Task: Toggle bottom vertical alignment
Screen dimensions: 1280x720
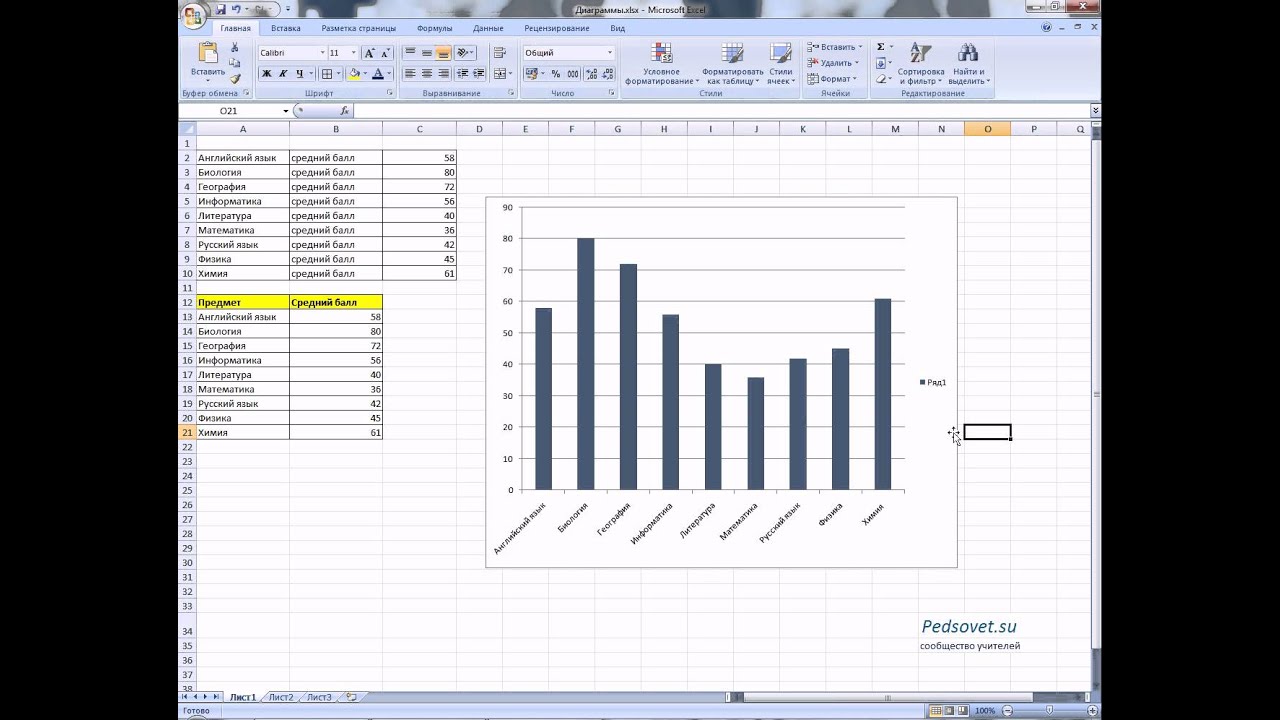Action: click(x=443, y=53)
